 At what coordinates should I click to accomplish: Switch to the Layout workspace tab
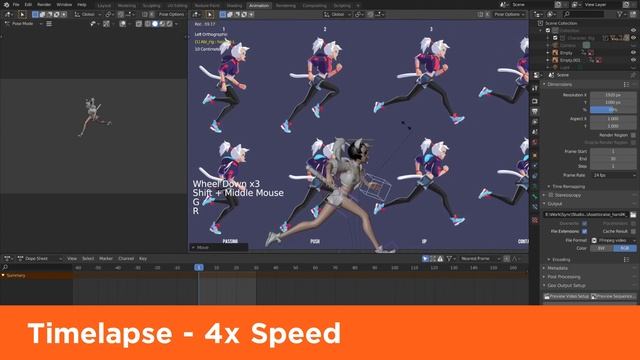(104, 6)
